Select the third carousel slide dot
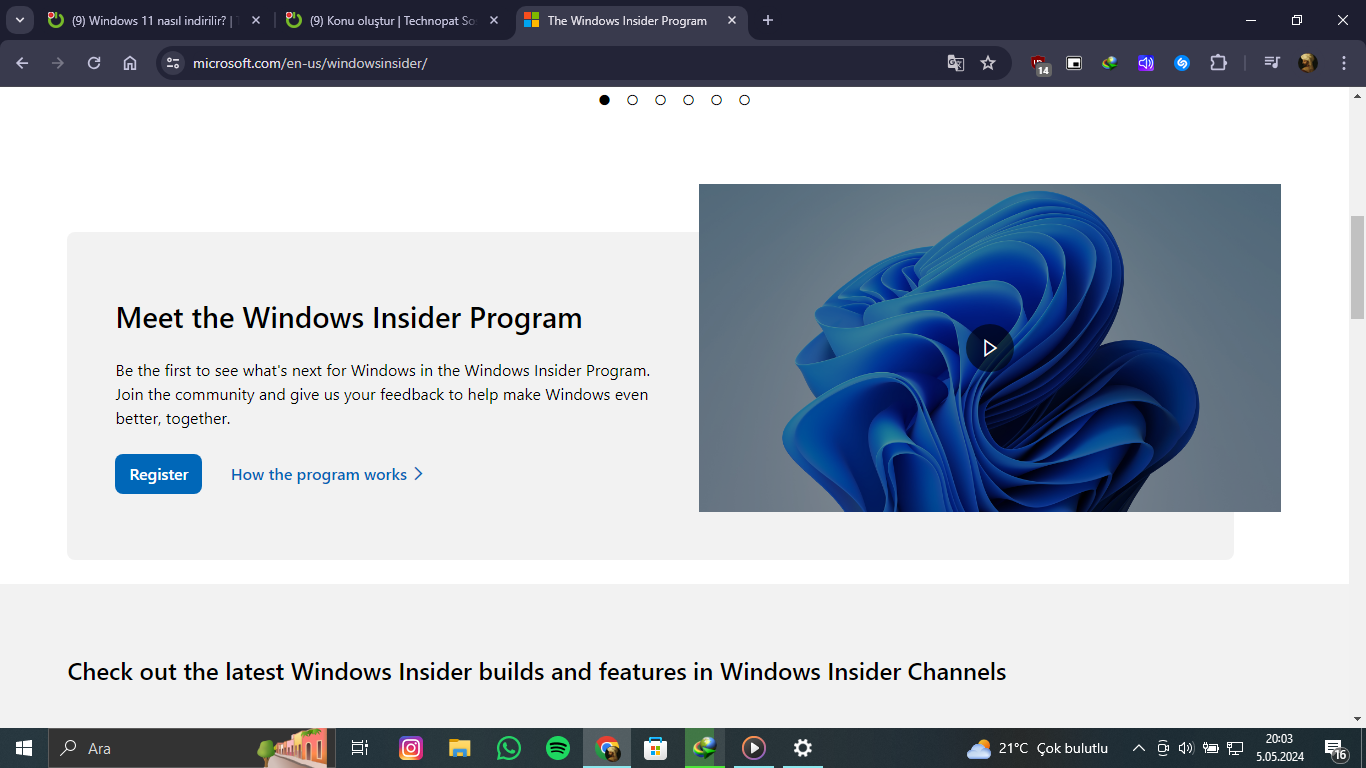The image size is (1366, 768). (661, 100)
